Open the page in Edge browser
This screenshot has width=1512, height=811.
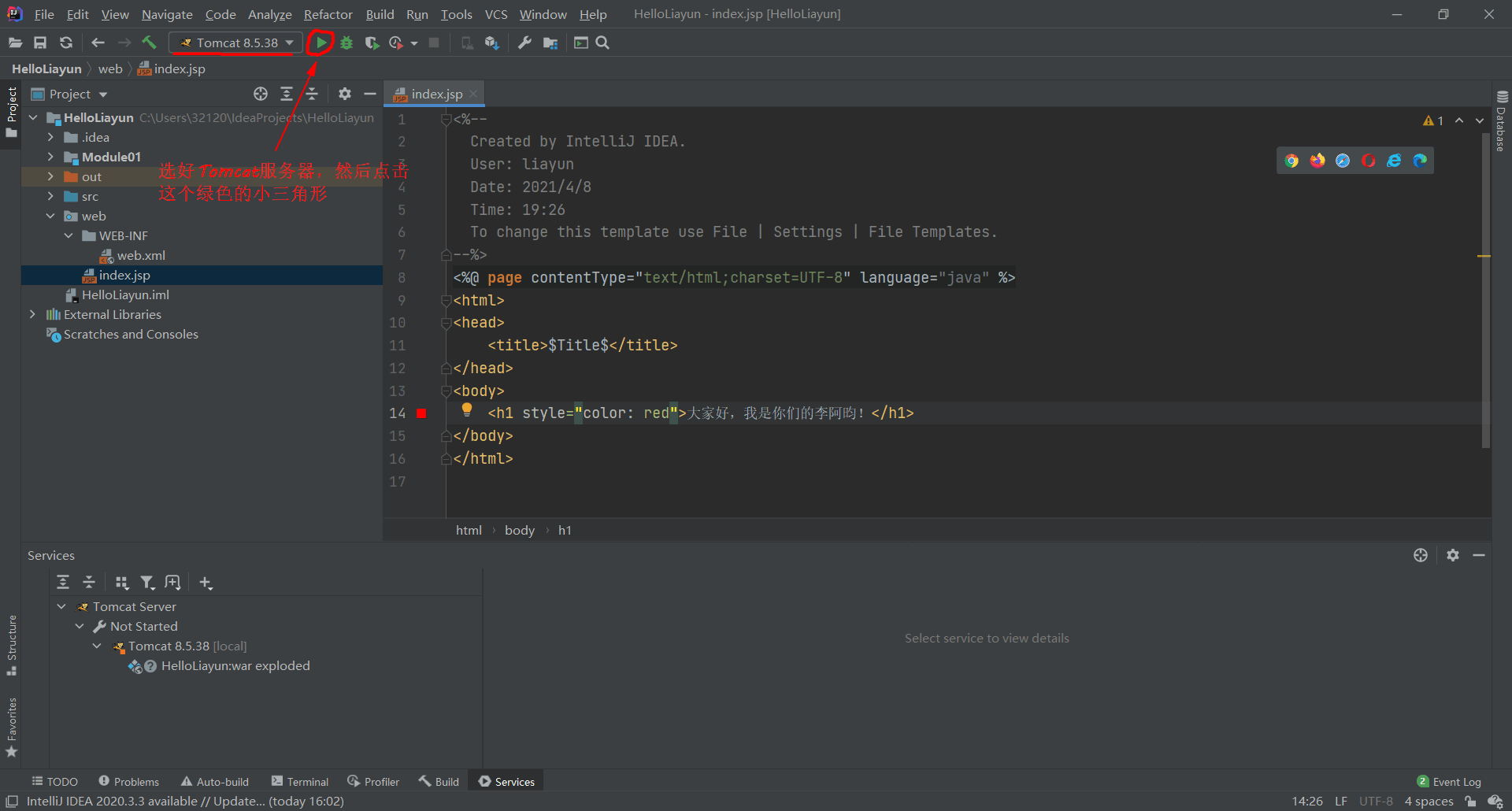(x=1420, y=161)
